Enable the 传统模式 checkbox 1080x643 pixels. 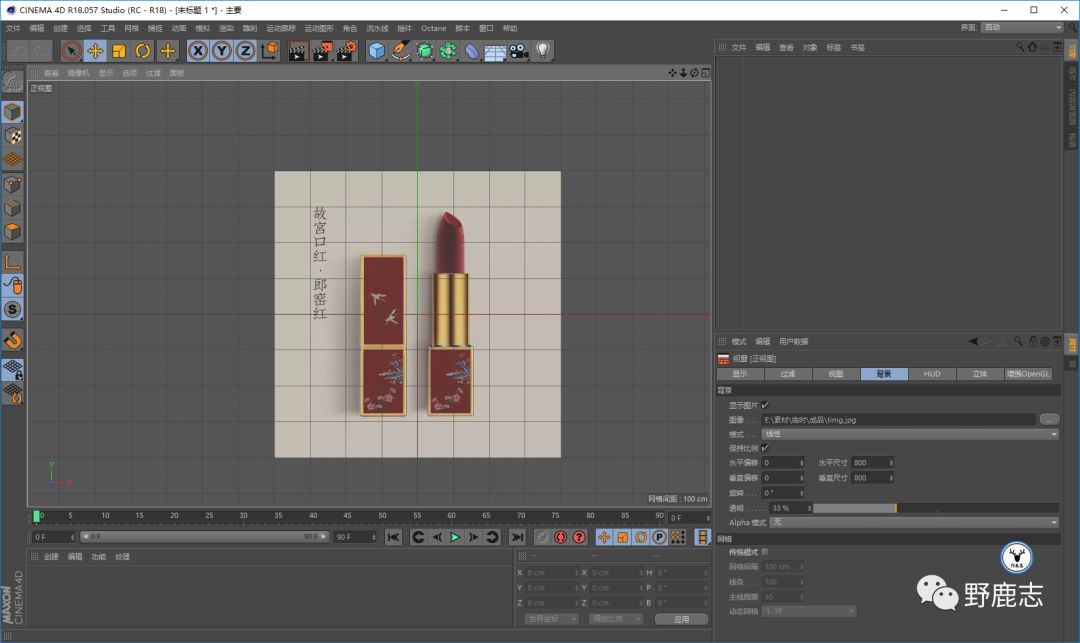[x=765, y=552]
